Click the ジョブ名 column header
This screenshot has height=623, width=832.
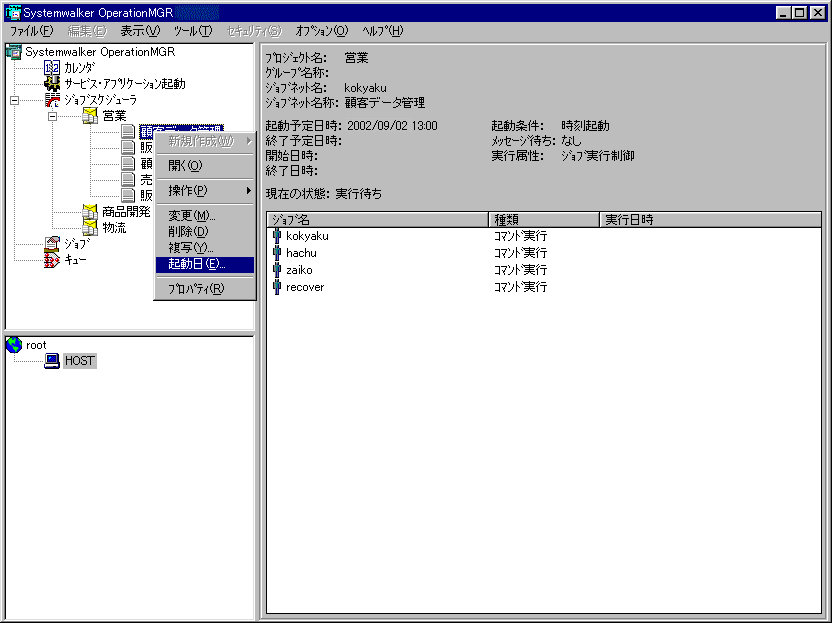pos(377,219)
